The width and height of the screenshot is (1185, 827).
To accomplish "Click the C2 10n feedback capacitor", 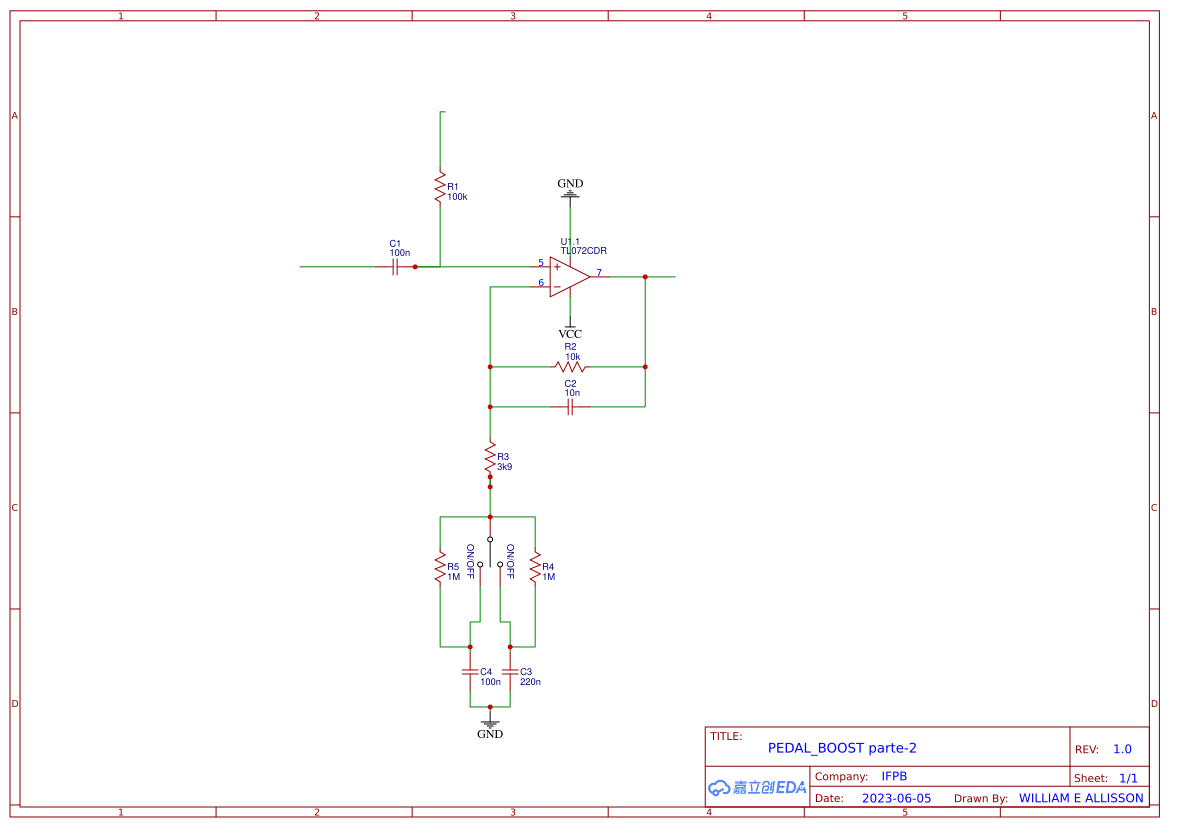I will click(569, 406).
